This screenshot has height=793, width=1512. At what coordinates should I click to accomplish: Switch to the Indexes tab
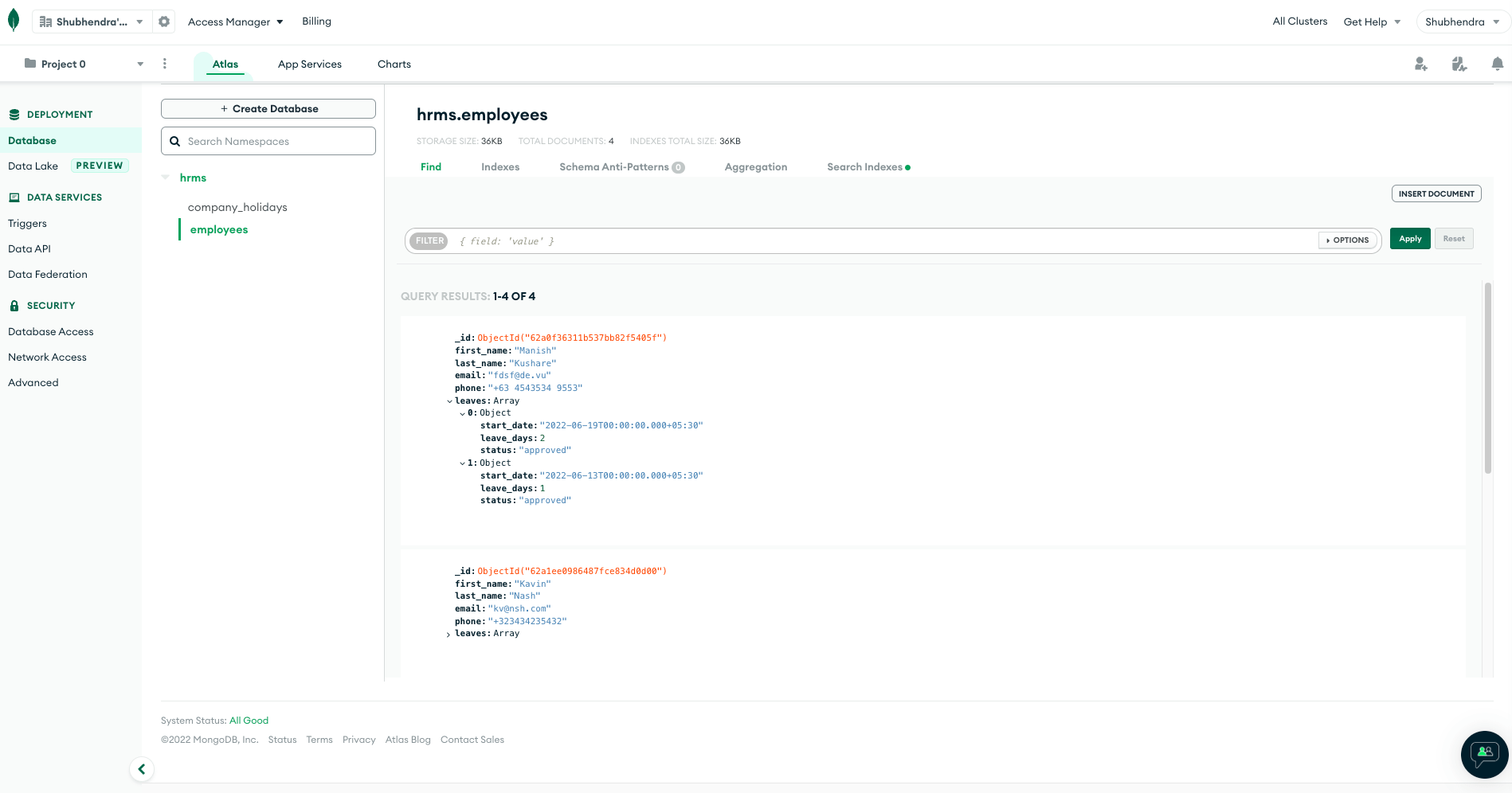500,166
